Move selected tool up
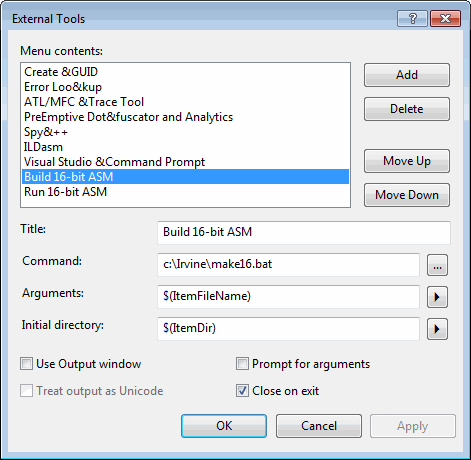The height and width of the screenshot is (460, 471). 407,161
